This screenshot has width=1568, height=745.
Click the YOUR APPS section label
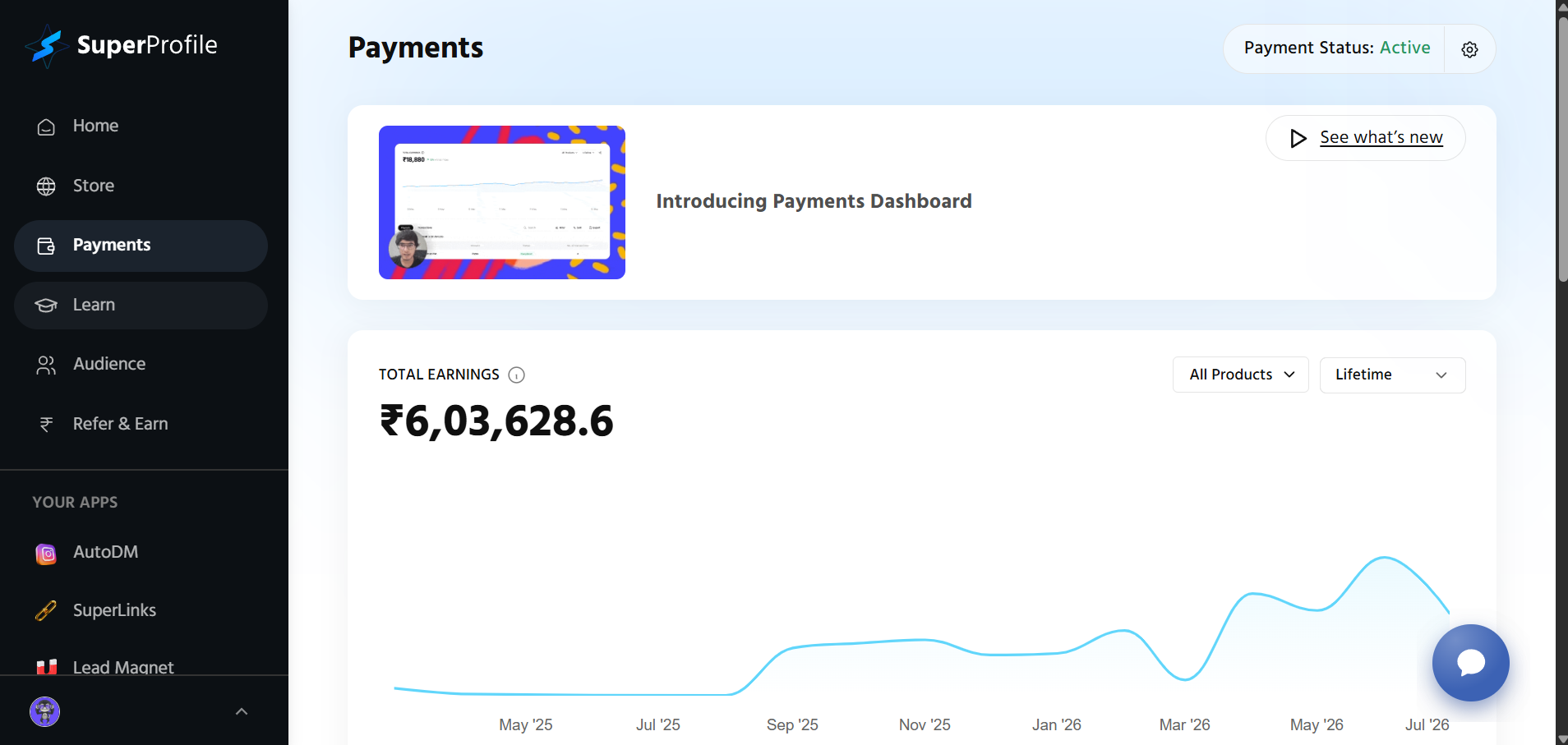pyautogui.click(x=75, y=502)
